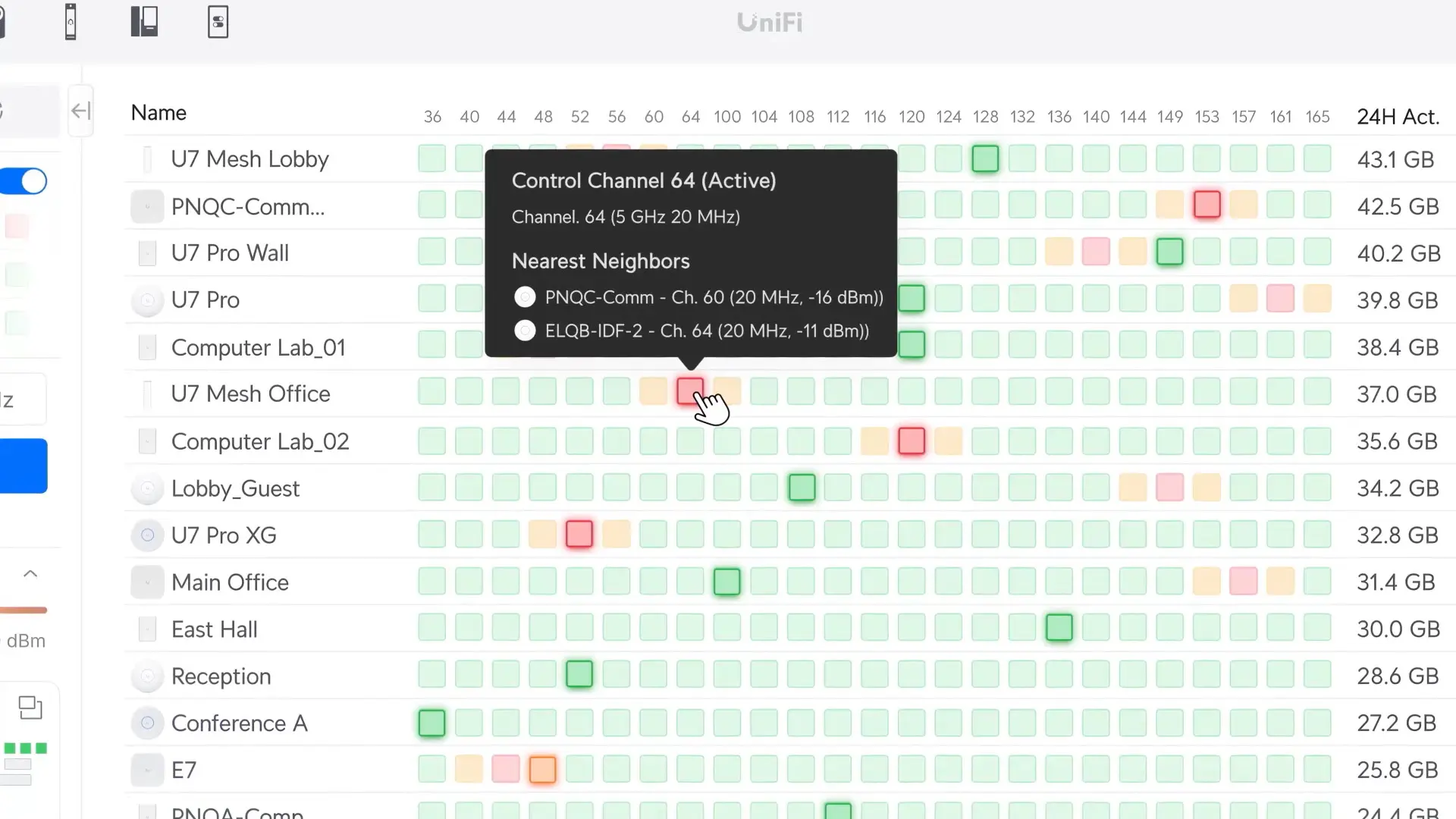Select Computer Lab_02 red channel 120 cell
This screenshot has width=1456, height=819.
912,441
